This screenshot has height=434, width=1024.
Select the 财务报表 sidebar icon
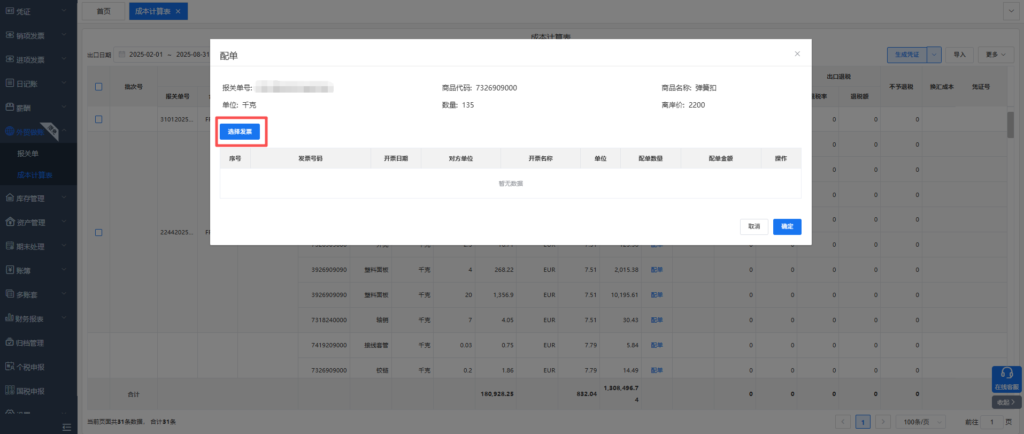click(10, 318)
